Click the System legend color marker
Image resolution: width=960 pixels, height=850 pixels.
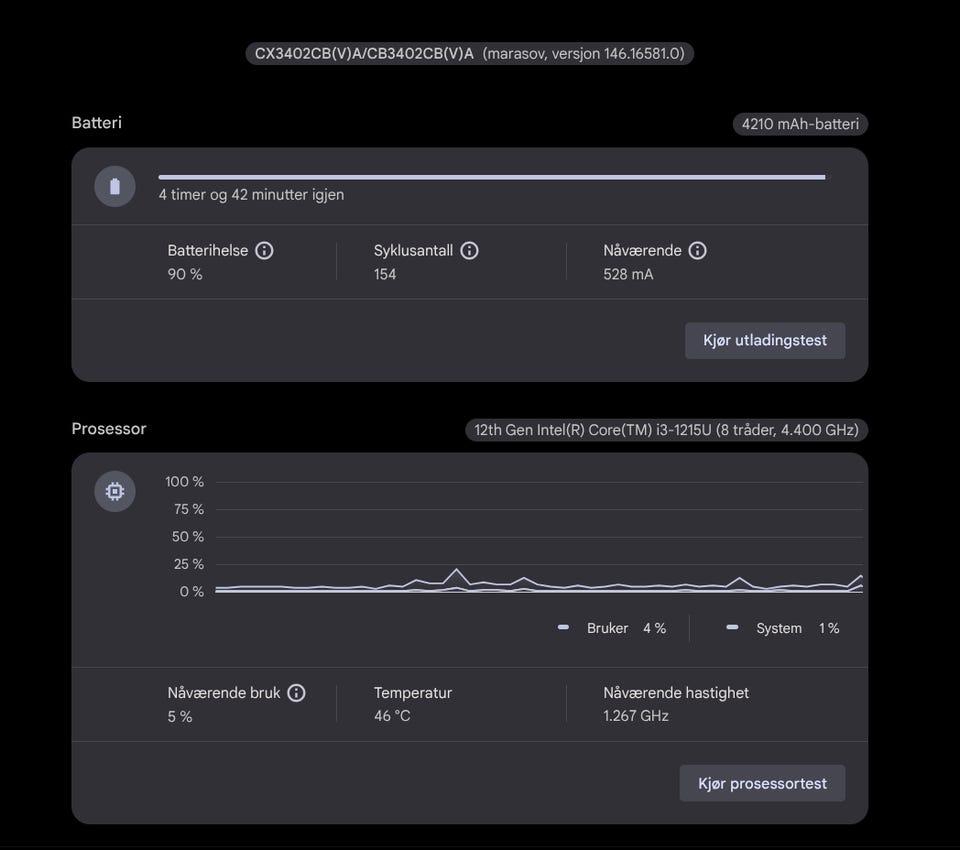click(x=733, y=628)
